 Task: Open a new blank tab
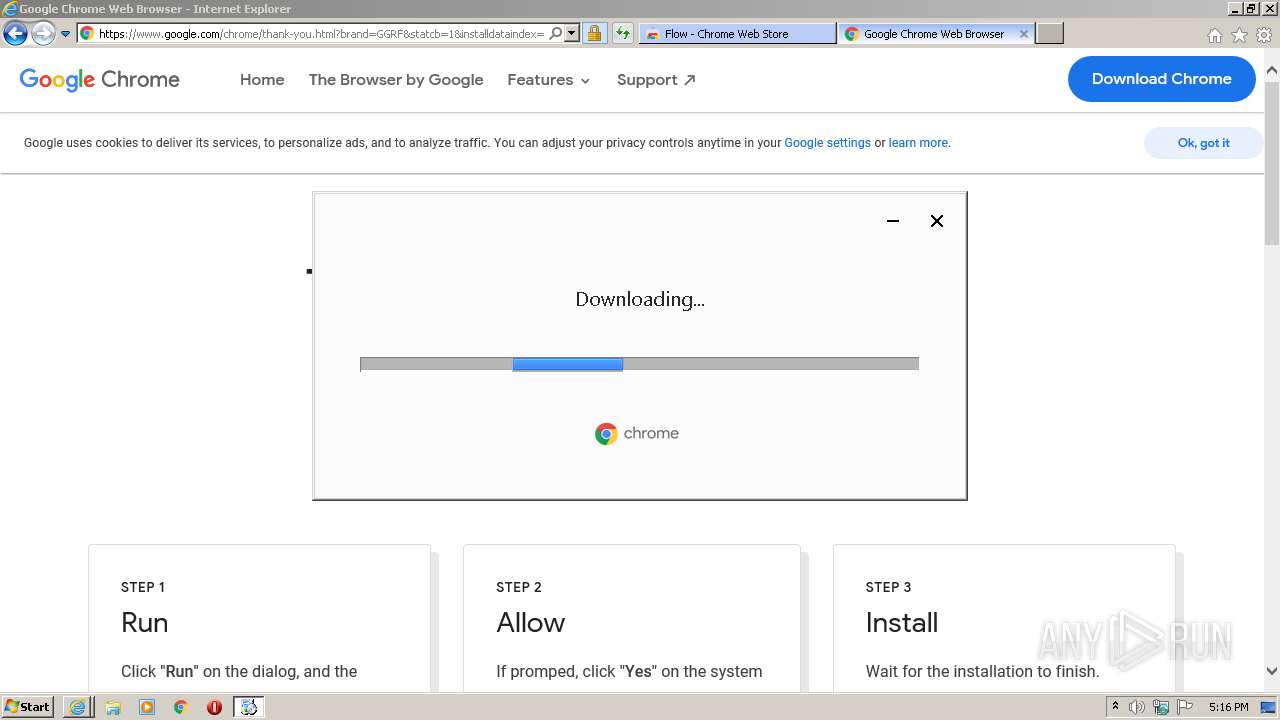[x=1049, y=33]
